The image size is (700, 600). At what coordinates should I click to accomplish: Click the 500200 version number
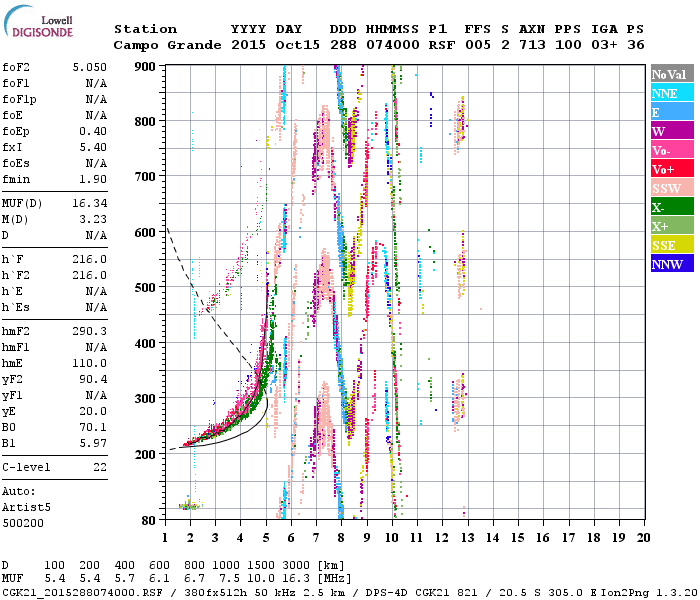click(x=23, y=523)
